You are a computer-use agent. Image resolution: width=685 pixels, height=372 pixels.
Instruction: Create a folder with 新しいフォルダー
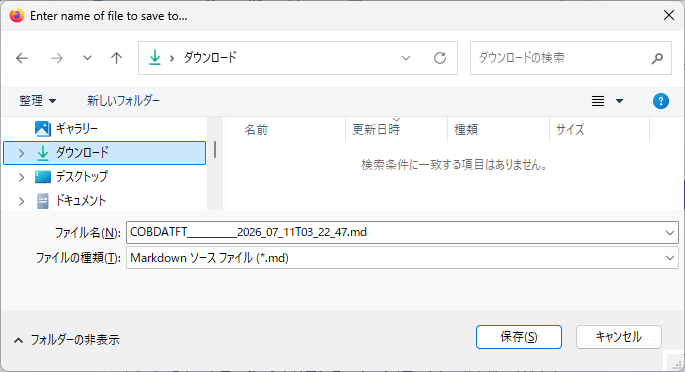coord(123,101)
